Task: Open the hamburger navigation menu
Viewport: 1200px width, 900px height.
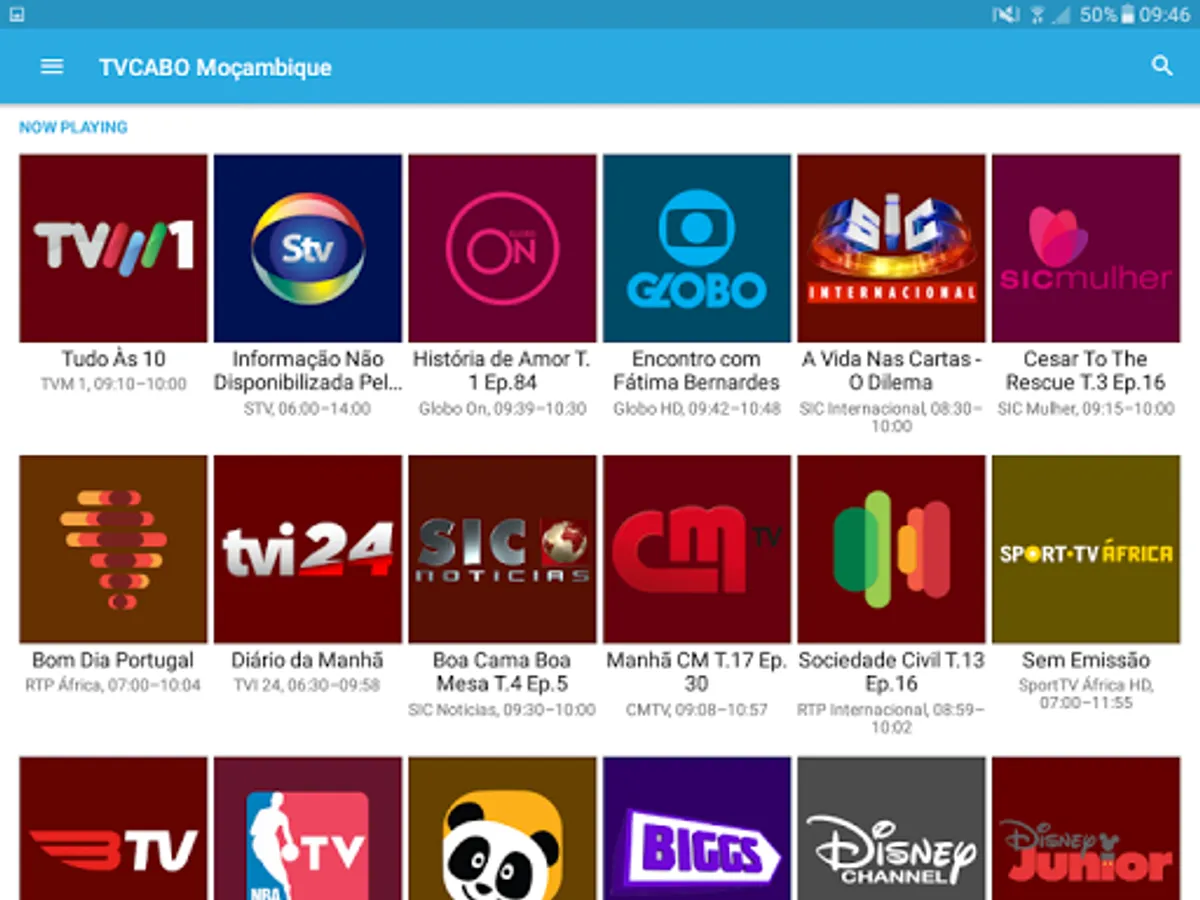Action: click(x=52, y=67)
